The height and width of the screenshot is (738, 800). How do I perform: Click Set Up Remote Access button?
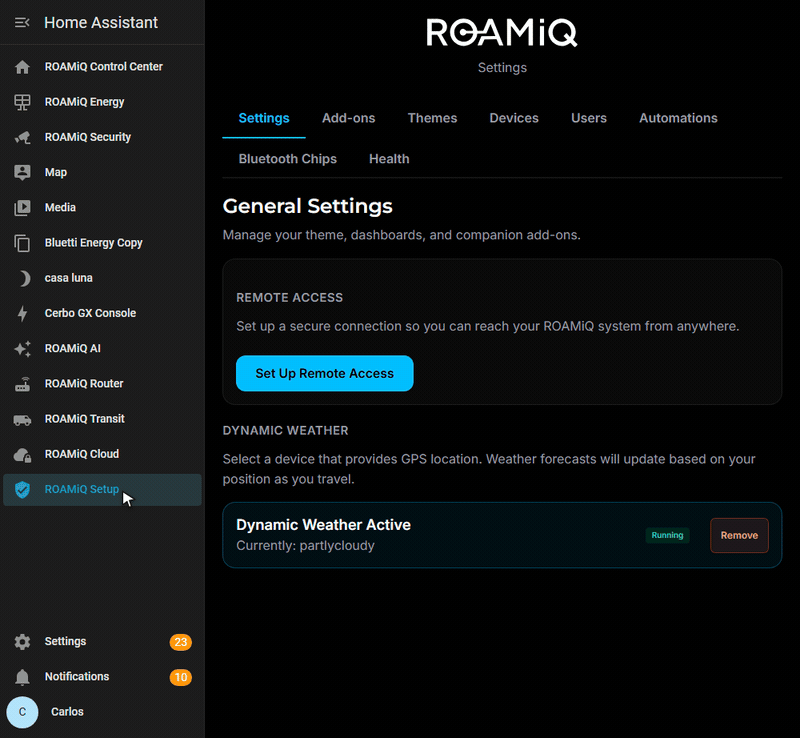(x=324, y=374)
